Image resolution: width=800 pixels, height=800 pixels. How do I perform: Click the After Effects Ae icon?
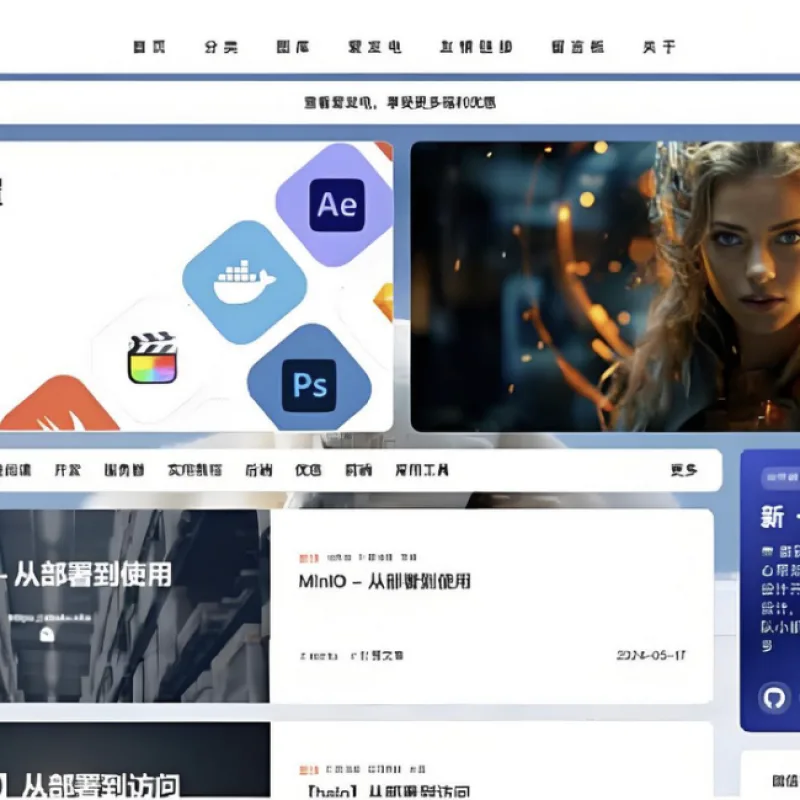(x=337, y=205)
